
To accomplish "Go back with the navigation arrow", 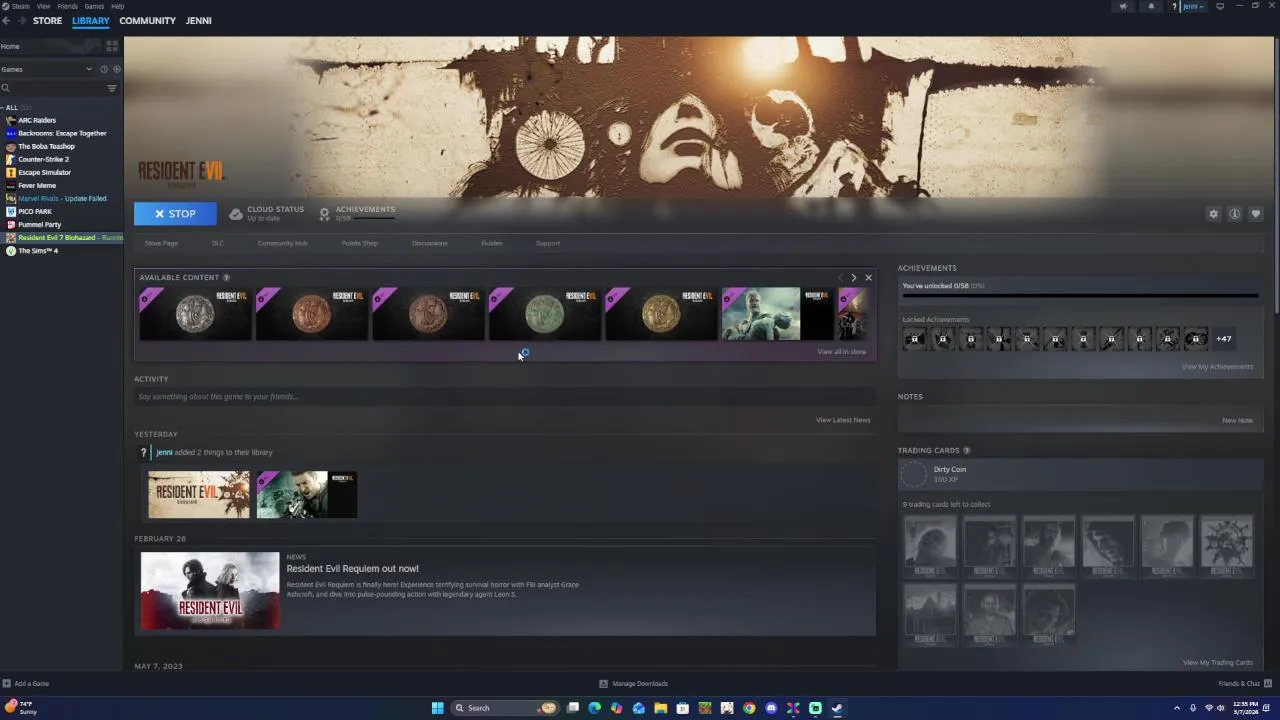I will click(x=6, y=20).
